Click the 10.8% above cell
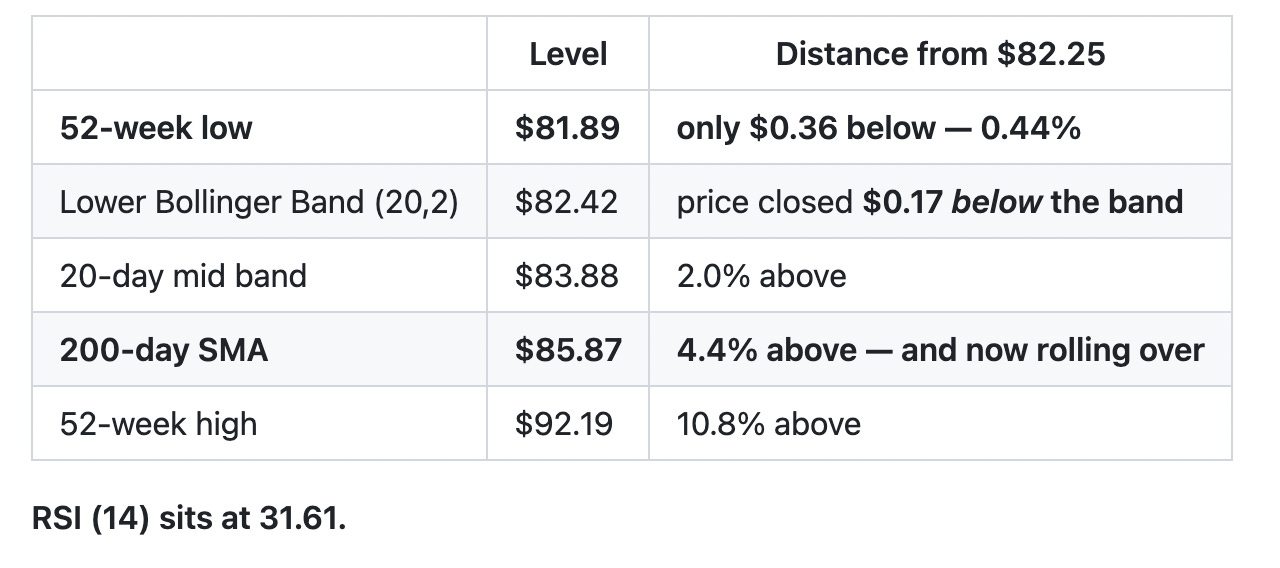 769,424
